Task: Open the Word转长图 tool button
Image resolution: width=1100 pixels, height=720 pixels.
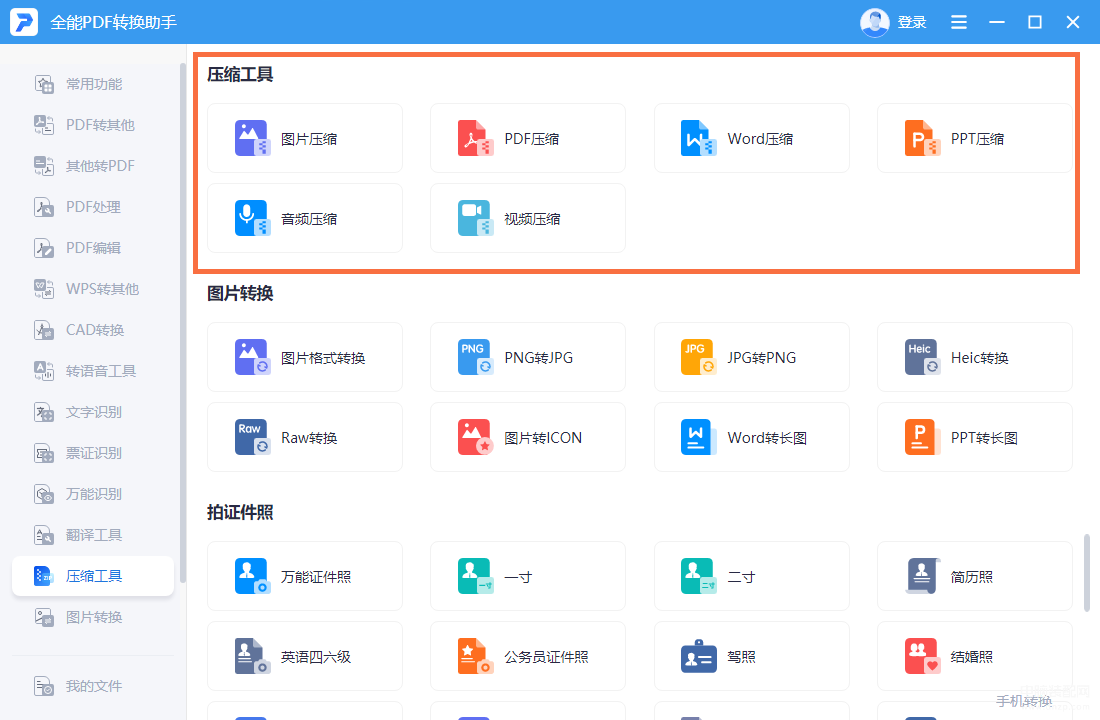Action: [751, 437]
